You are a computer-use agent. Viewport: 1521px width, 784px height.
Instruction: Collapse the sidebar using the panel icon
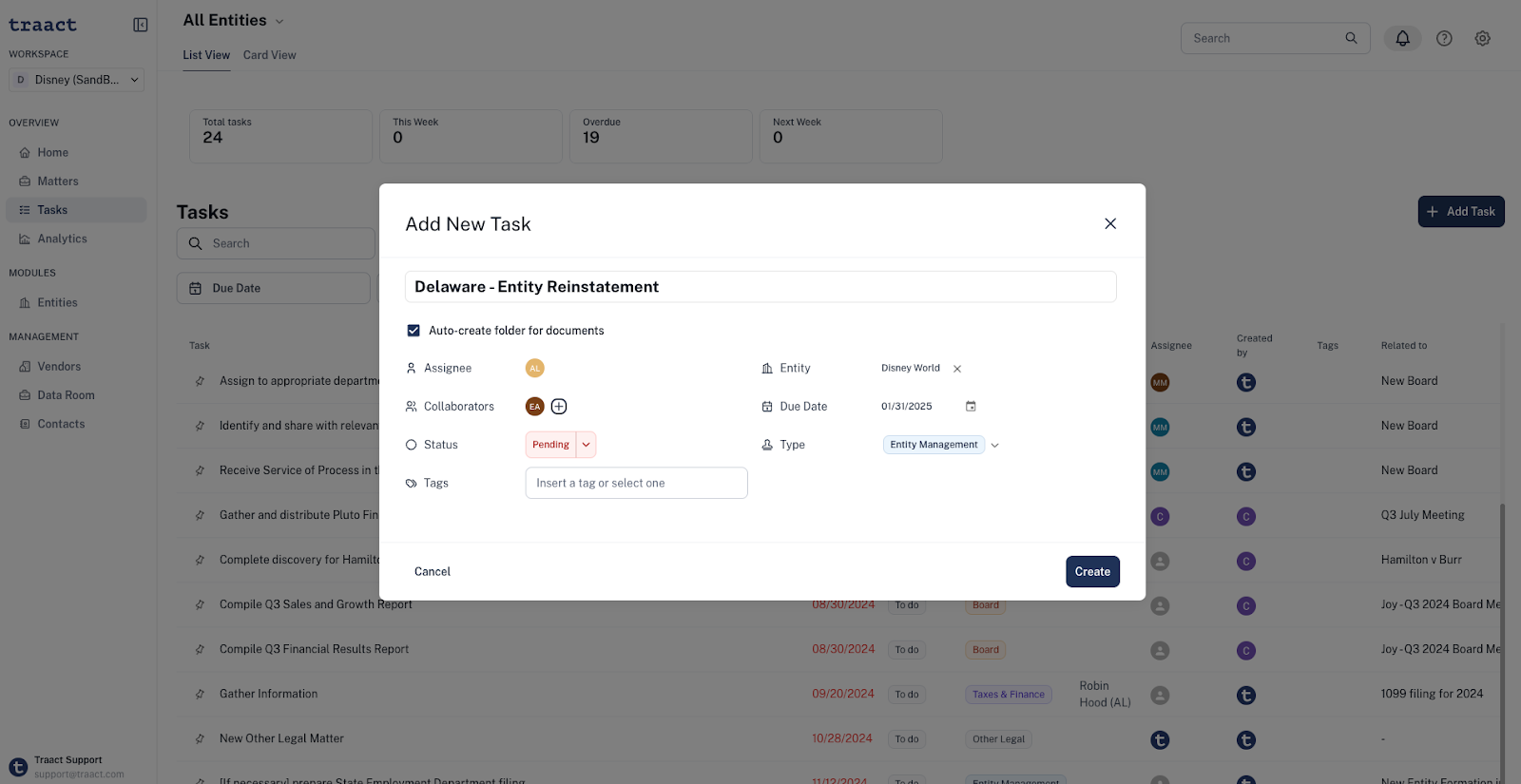coord(141,25)
